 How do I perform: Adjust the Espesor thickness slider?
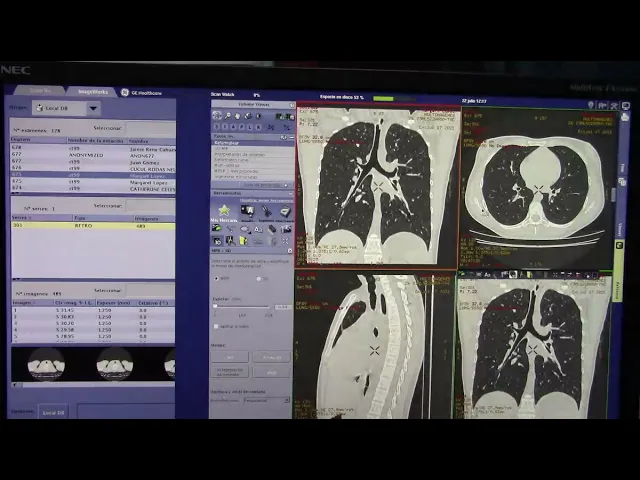(x=242, y=306)
